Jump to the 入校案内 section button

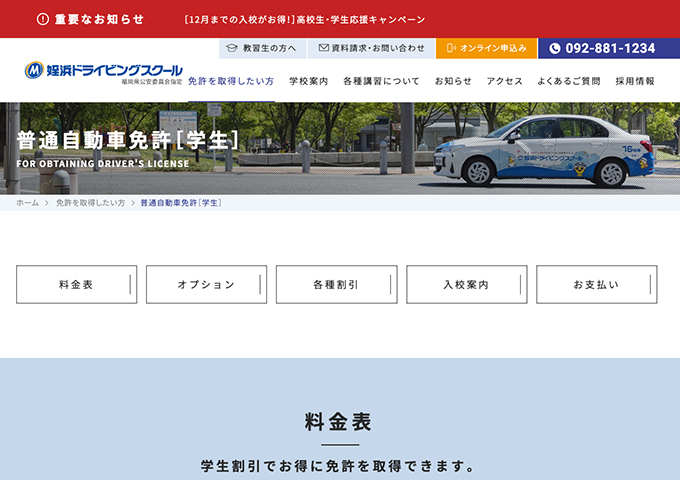[x=467, y=284]
